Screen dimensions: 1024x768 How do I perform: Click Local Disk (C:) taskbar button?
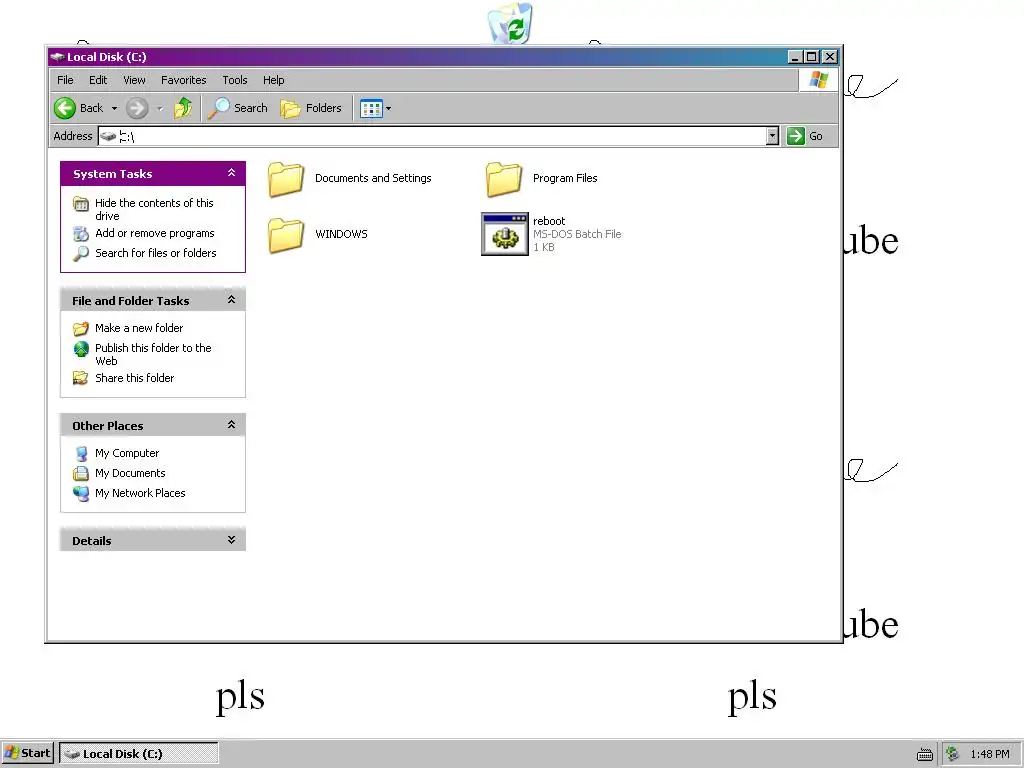(x=138, y=754)
